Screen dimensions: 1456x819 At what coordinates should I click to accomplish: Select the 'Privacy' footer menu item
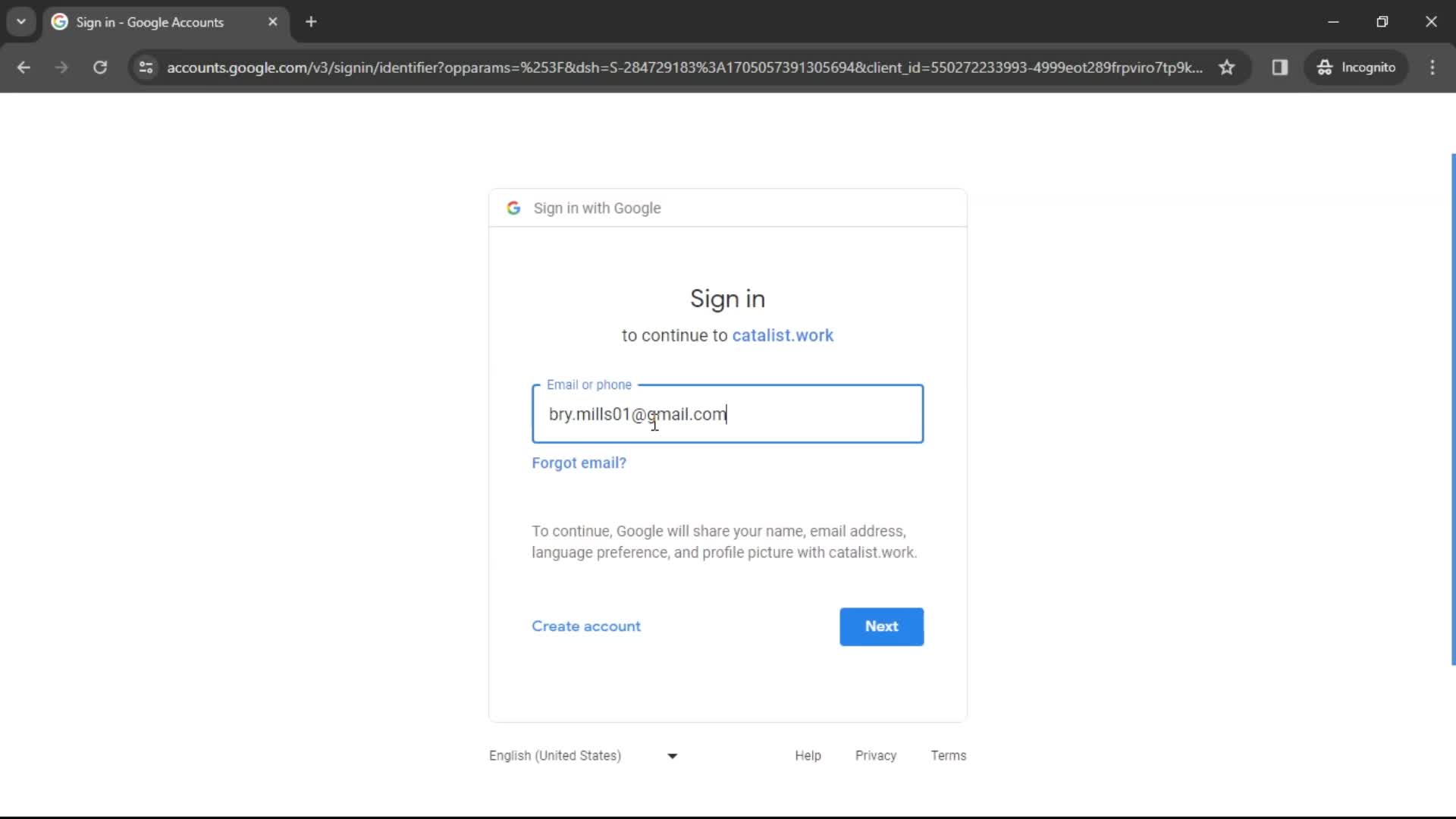point(876,755)
